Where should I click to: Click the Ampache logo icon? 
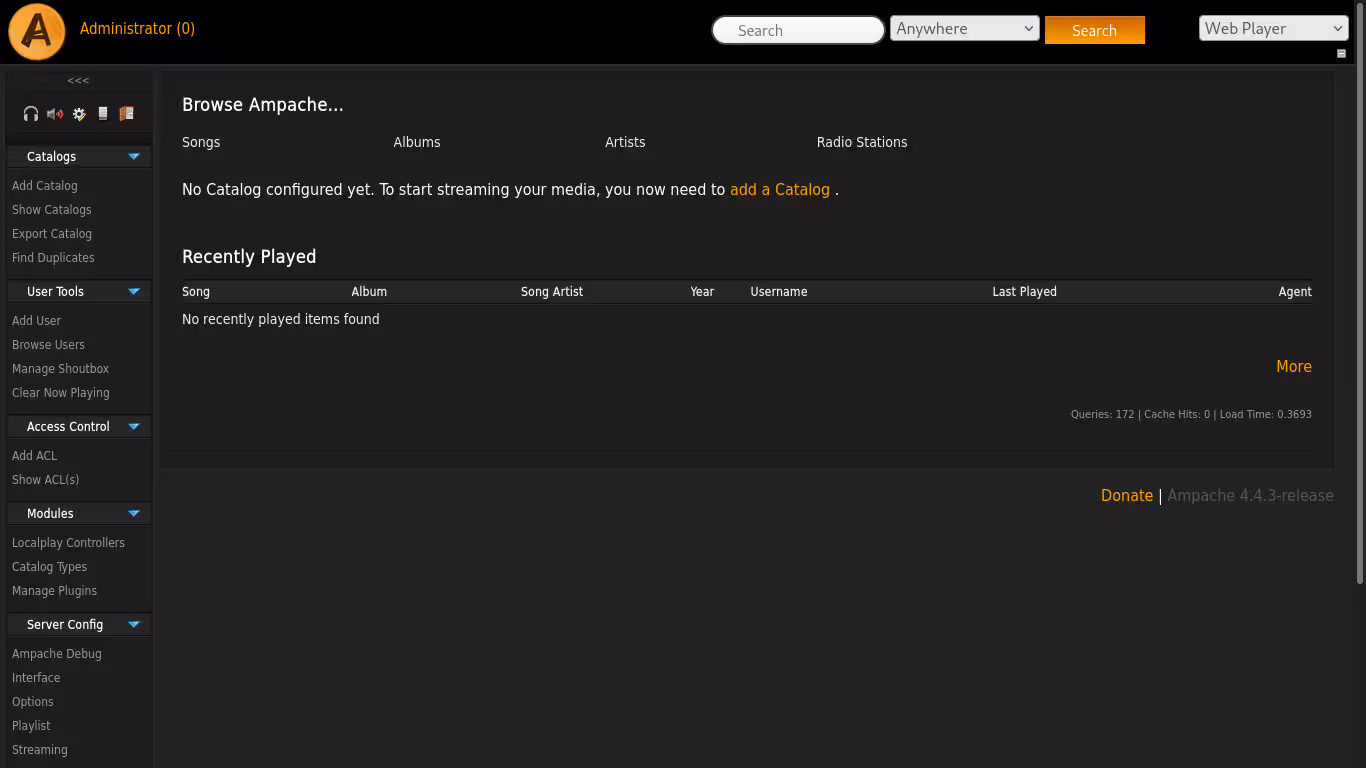[x=37, y=32]
